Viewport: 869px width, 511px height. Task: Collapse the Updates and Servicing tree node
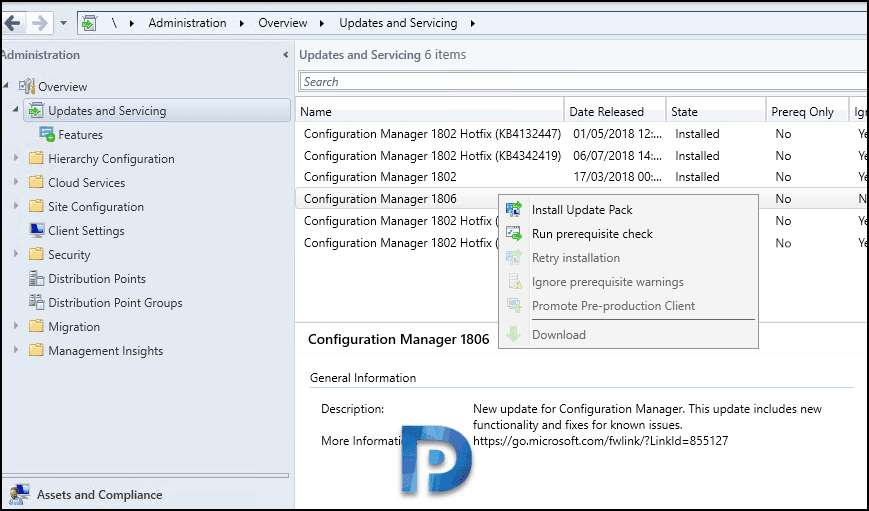[x=16, y=109]
